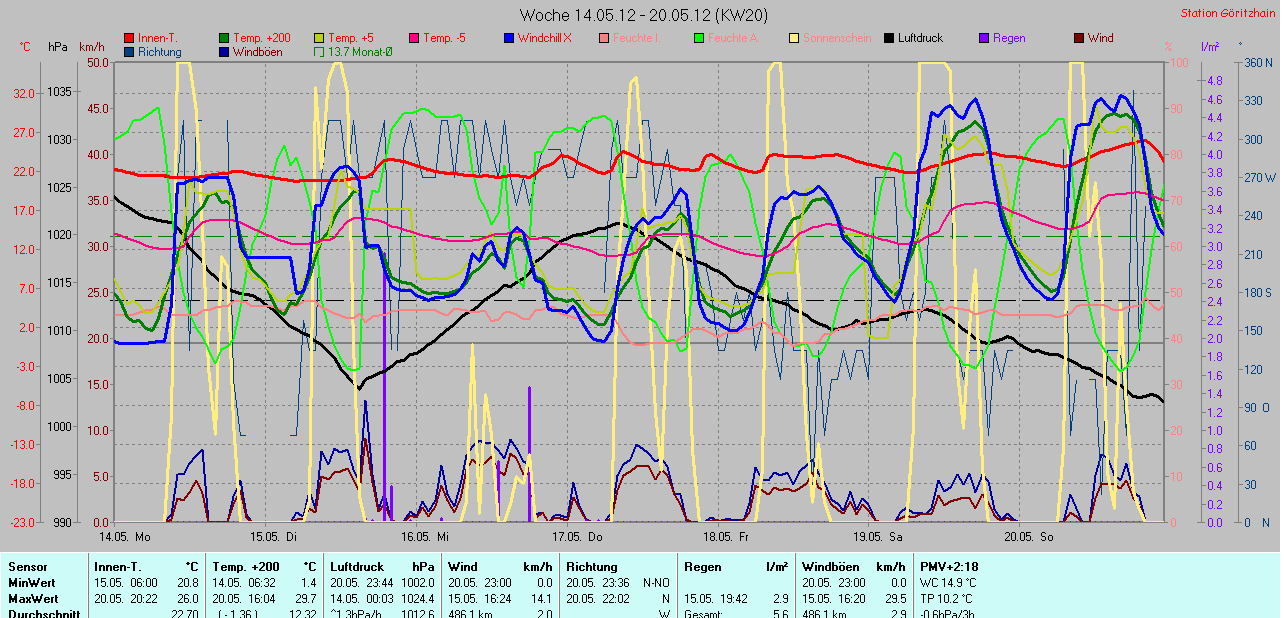1284x618 pixels.
Task: Click the 'Sensor' table header
Action: point(27,567)
